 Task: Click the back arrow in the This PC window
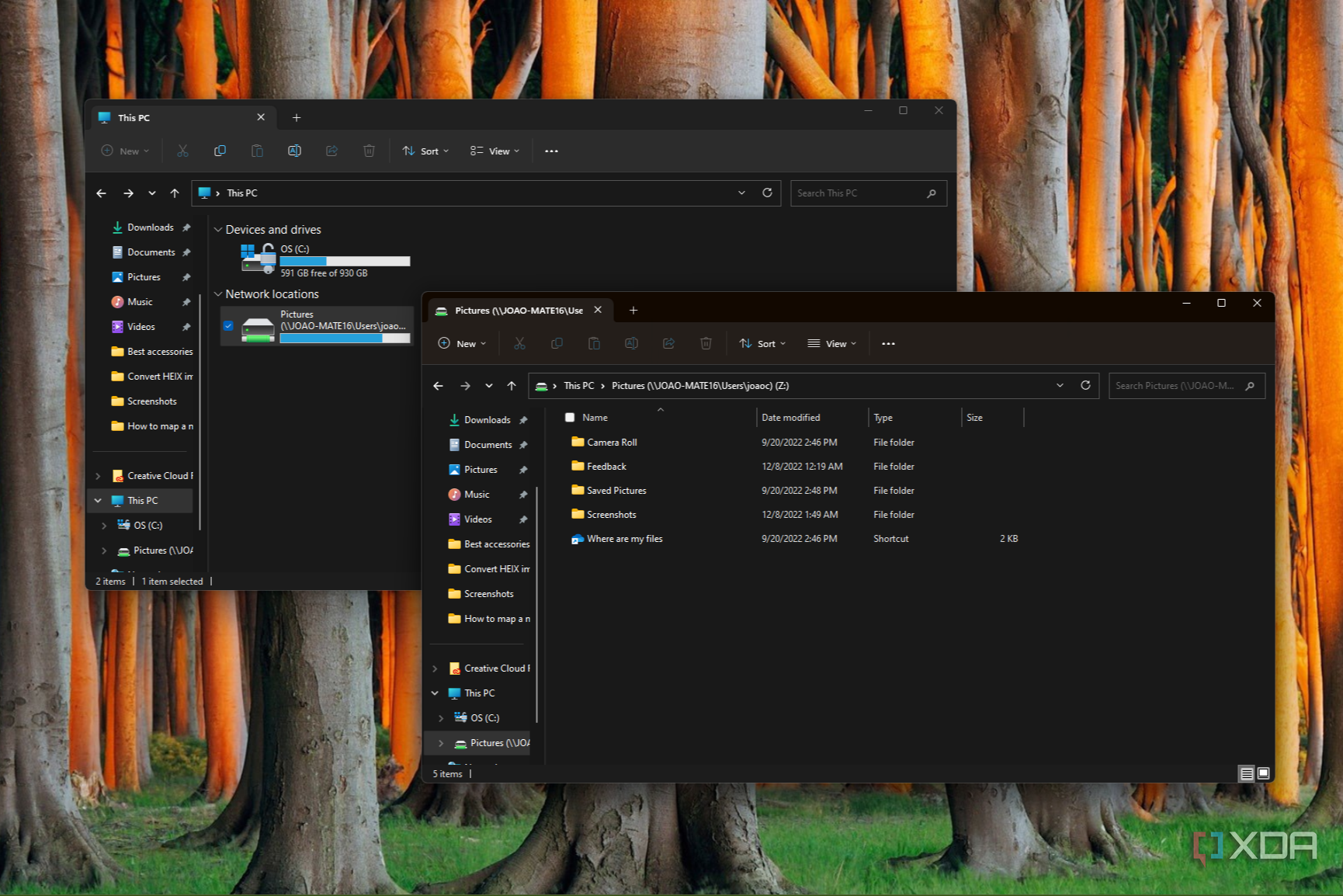[101, 193]
